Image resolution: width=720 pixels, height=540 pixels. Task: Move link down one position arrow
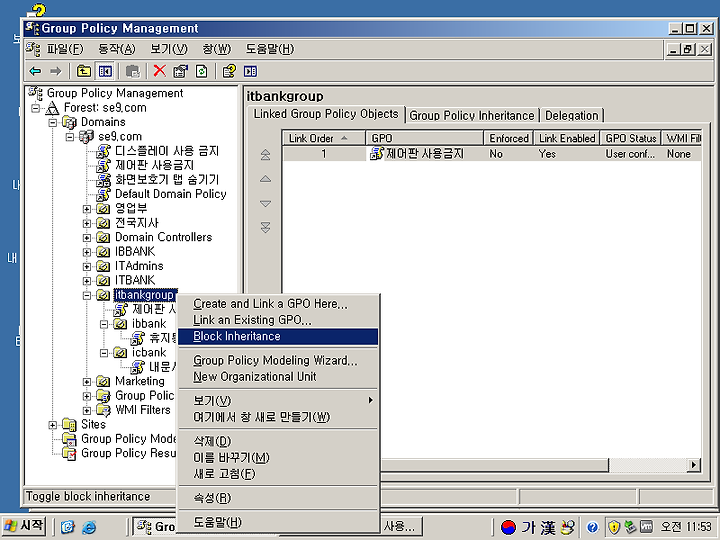[265, 203]
